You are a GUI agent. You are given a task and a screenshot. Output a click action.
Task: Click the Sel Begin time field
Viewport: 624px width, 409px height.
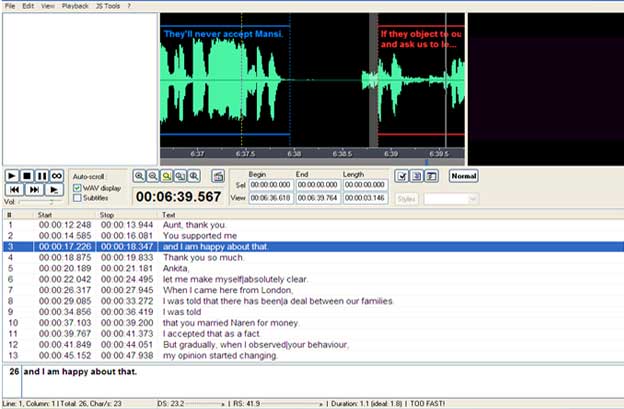click(x=269, y=185)
